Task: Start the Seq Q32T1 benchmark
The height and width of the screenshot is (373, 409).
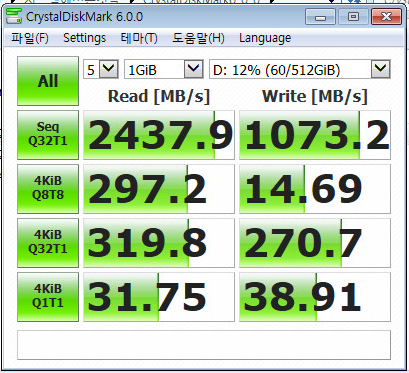Action: [48, 135]
